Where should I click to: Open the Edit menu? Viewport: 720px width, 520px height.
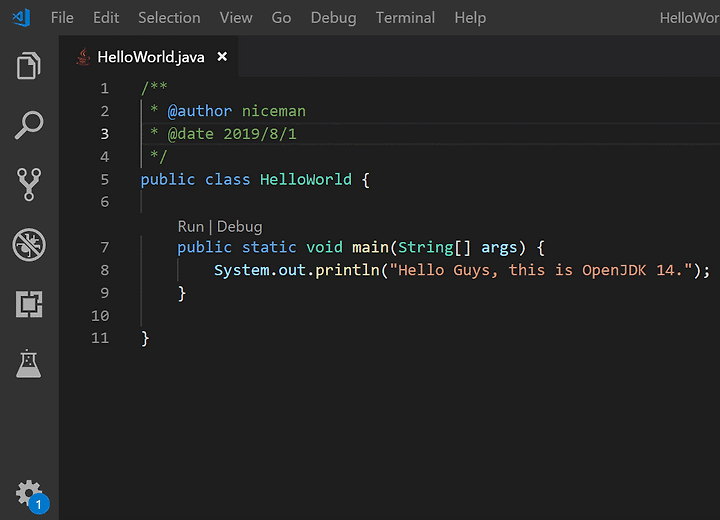point(106,18)
